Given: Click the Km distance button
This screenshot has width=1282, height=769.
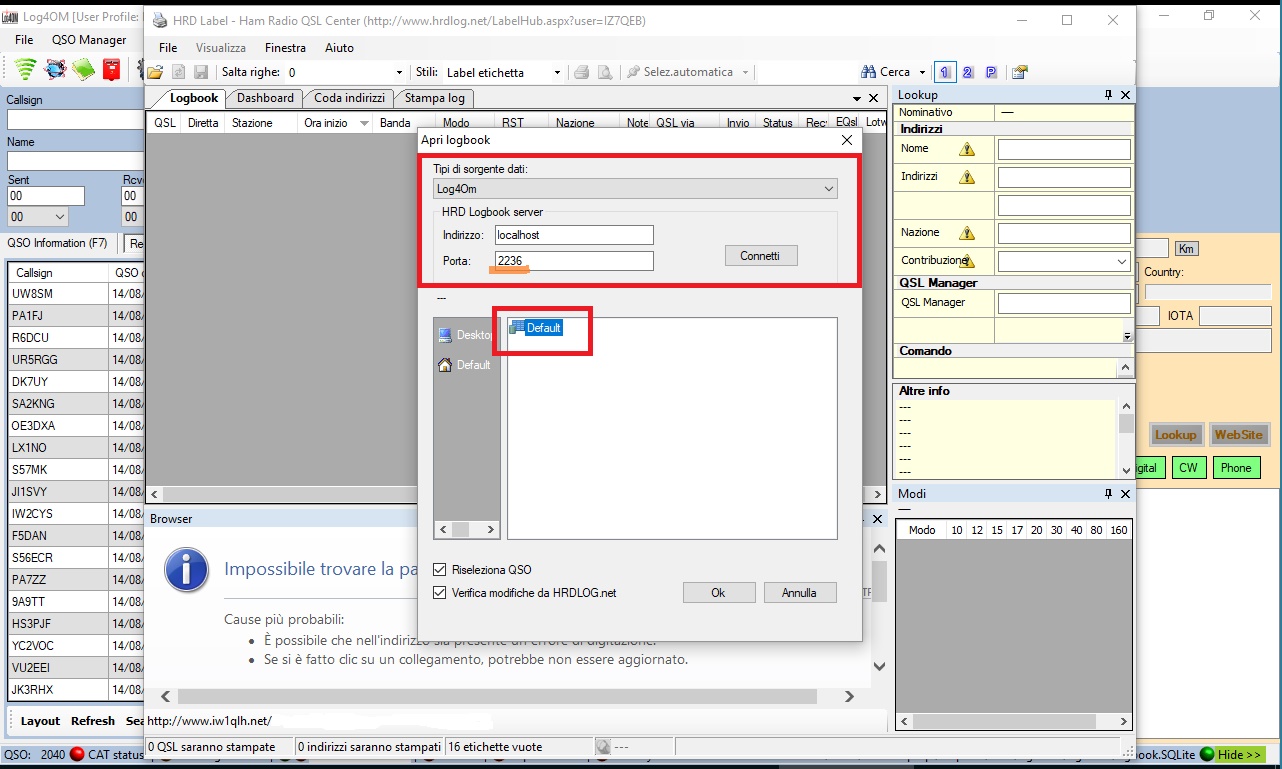Looking at the screenshot, I should (x=1186, y=249).
